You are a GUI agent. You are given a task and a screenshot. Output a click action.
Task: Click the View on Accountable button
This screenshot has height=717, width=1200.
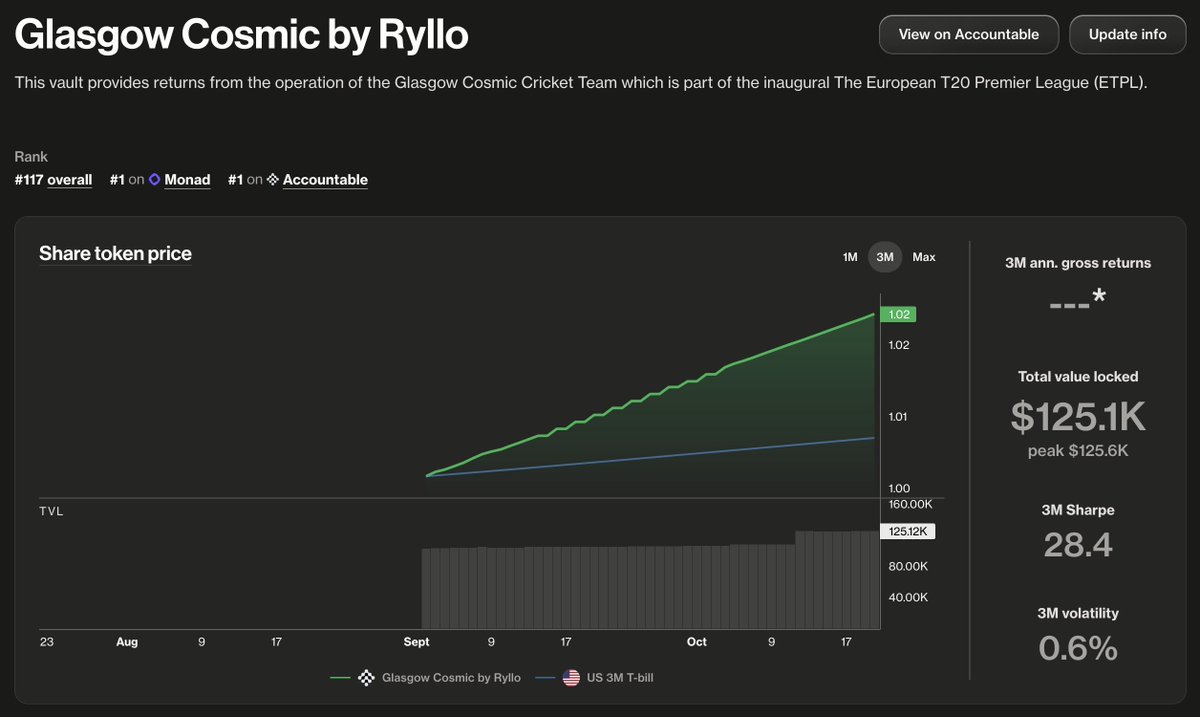click(x=968, y=34)
